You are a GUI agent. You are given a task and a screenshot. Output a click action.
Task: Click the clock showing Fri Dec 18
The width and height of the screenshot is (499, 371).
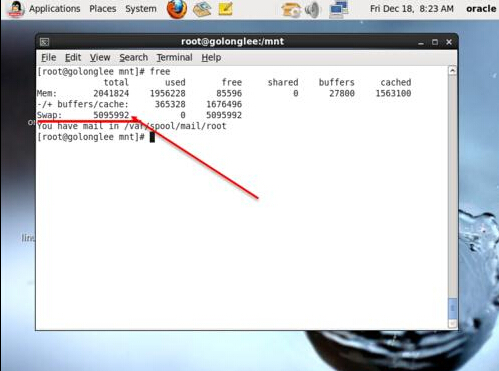(x=412, y=9)
